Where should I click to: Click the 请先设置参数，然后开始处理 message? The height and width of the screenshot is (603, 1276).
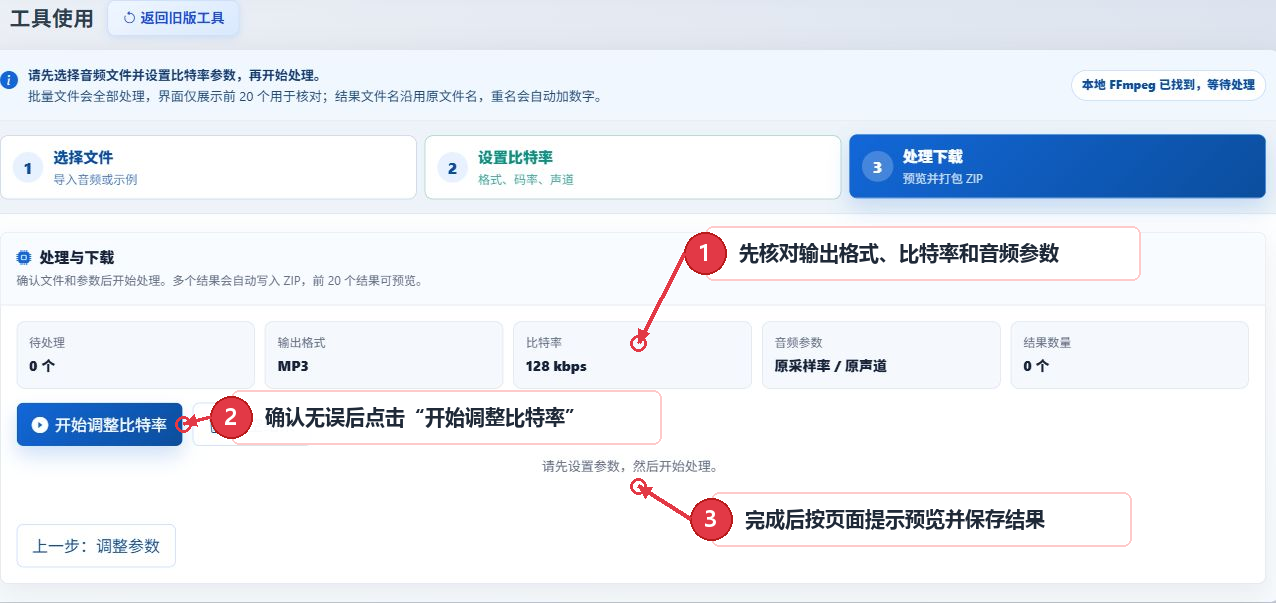coord(630,466)
